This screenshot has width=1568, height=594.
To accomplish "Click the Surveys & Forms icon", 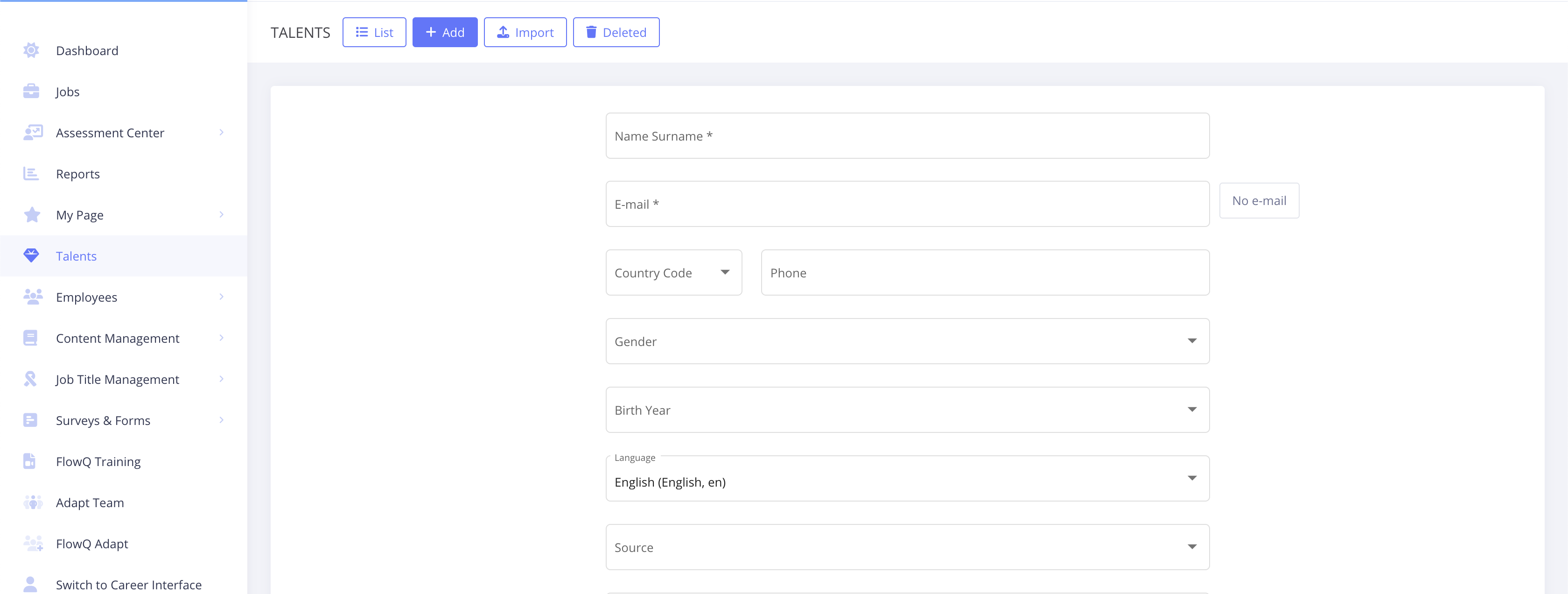I will [30, 420].
